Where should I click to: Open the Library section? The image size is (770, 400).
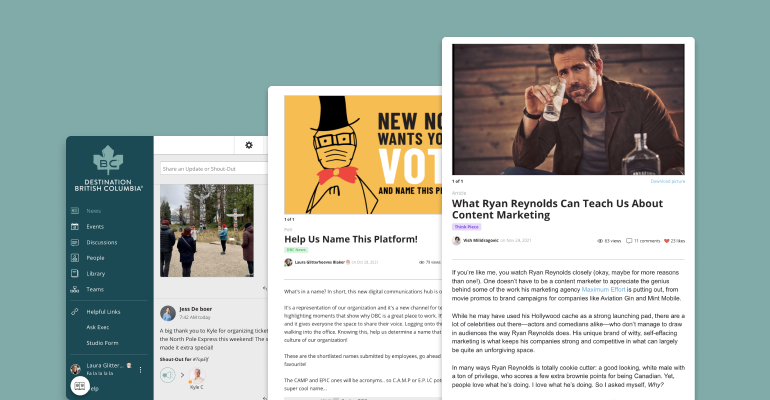pos(96,274)
